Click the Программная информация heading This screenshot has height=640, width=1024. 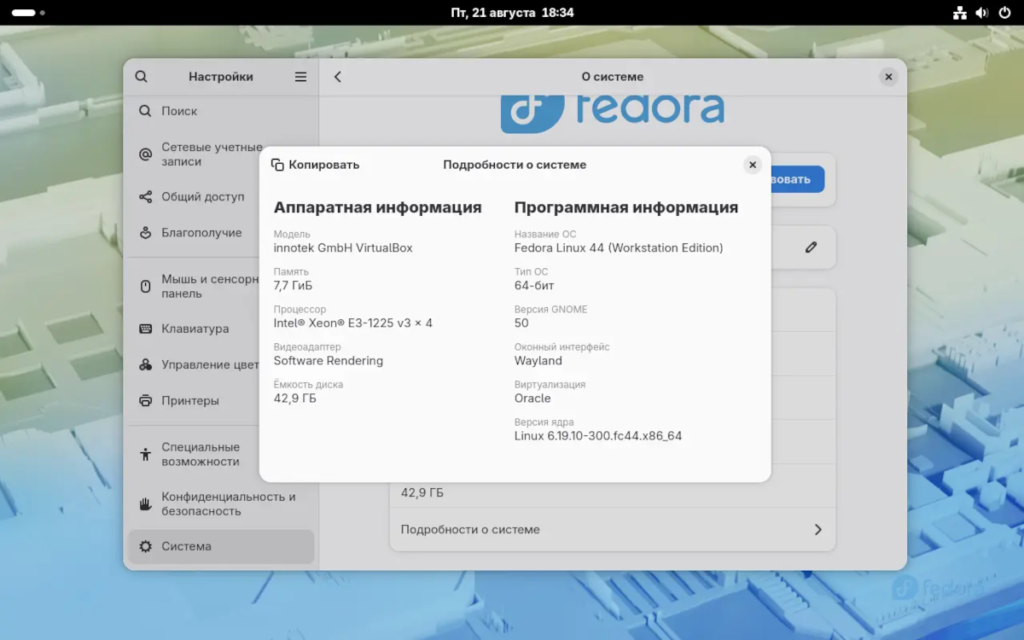(x=626, y=207)
